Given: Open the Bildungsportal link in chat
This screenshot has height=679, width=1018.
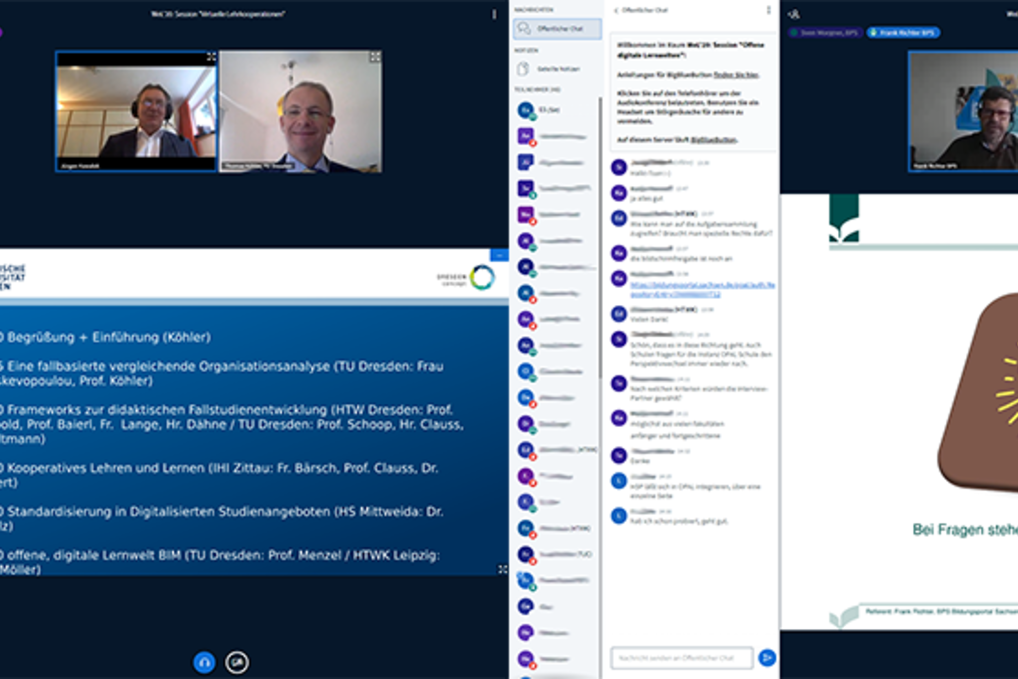Looking at the screenshot, I should [702, 290].
